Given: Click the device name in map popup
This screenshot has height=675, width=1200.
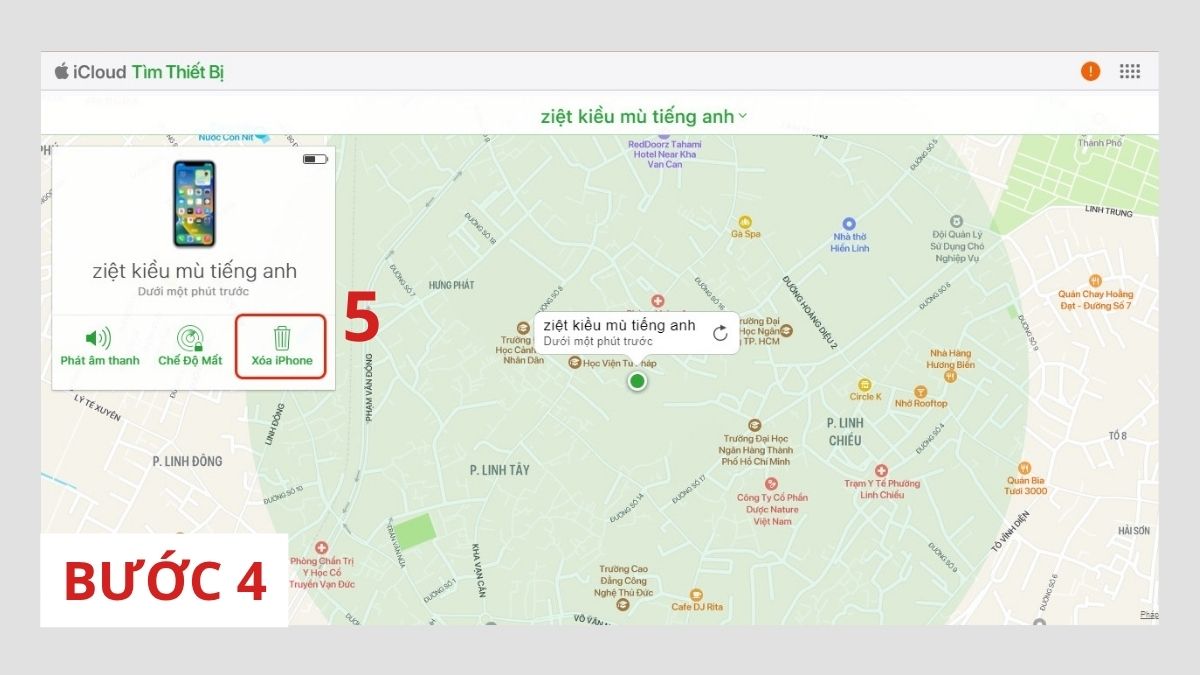Looking at the screenshot, I should (x=619, y=325).
